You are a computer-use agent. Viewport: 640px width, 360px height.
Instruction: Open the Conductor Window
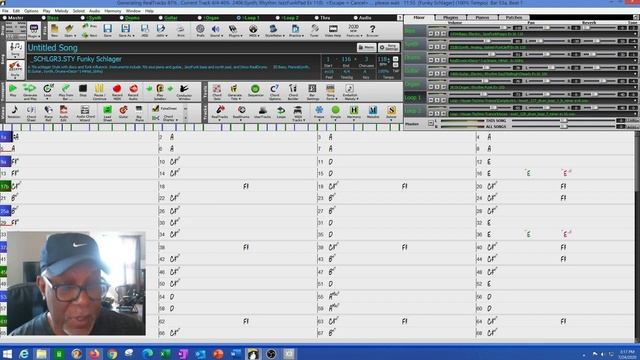[184, 92]
